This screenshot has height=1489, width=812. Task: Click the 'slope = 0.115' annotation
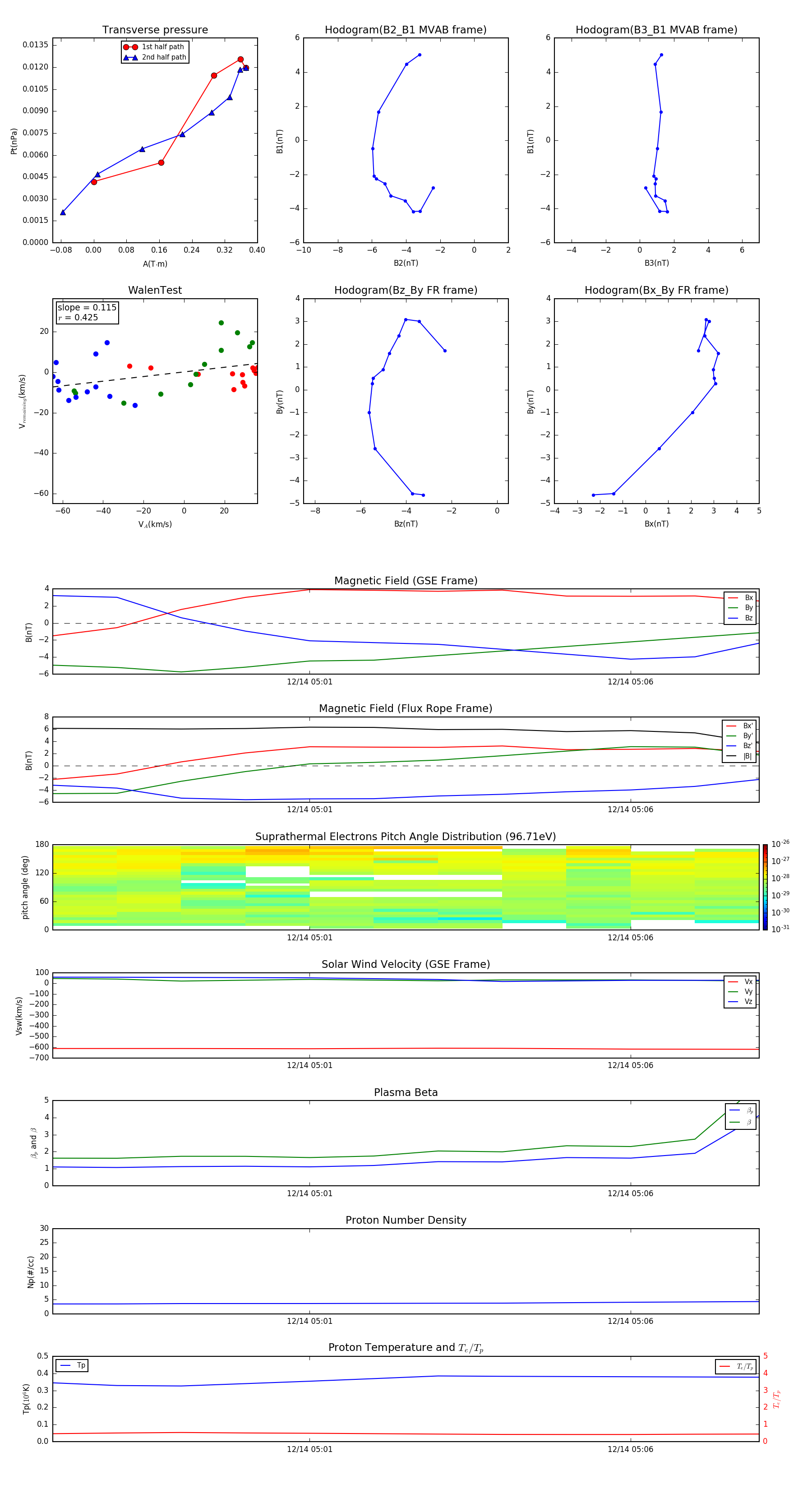pos(87,308)
